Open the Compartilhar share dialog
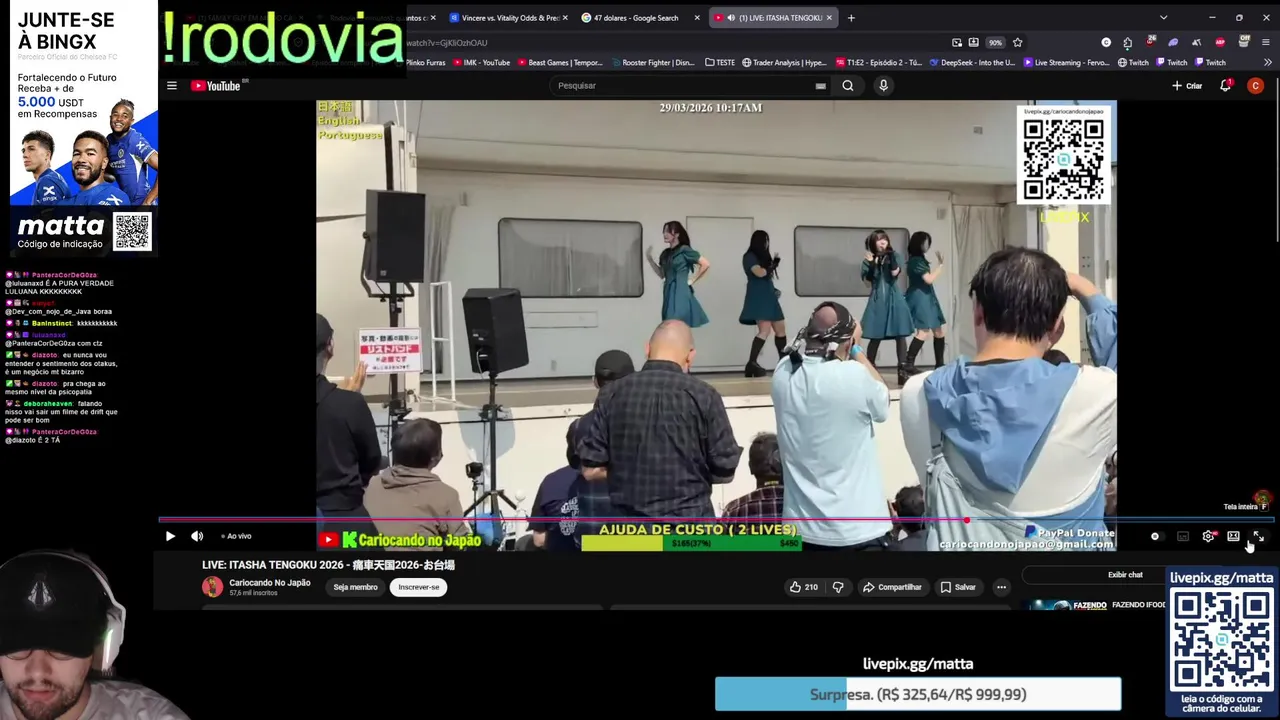Screen dimensions: 1280x720 (x=892, y=587)
